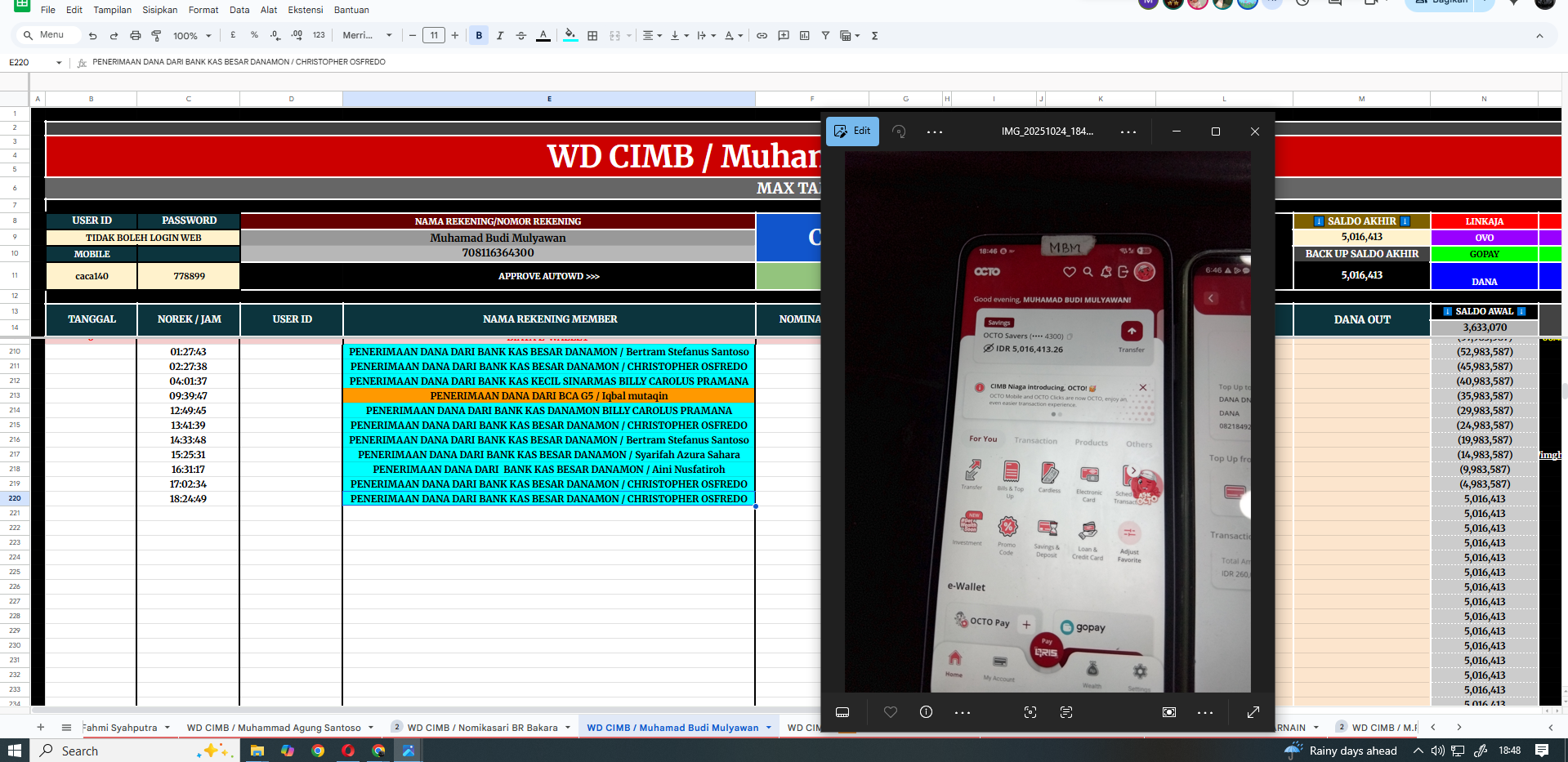Format cells as currency with £ icon
The height and width of the screenshot is (762, 1568).
coord(233,35)
